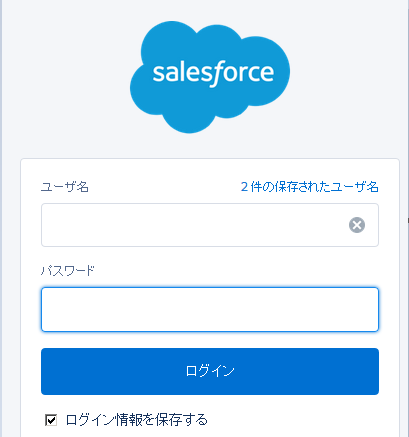Click the blue ログイン button
The height and width of the screenshot is (437, 409).
(x=210, y=371)
